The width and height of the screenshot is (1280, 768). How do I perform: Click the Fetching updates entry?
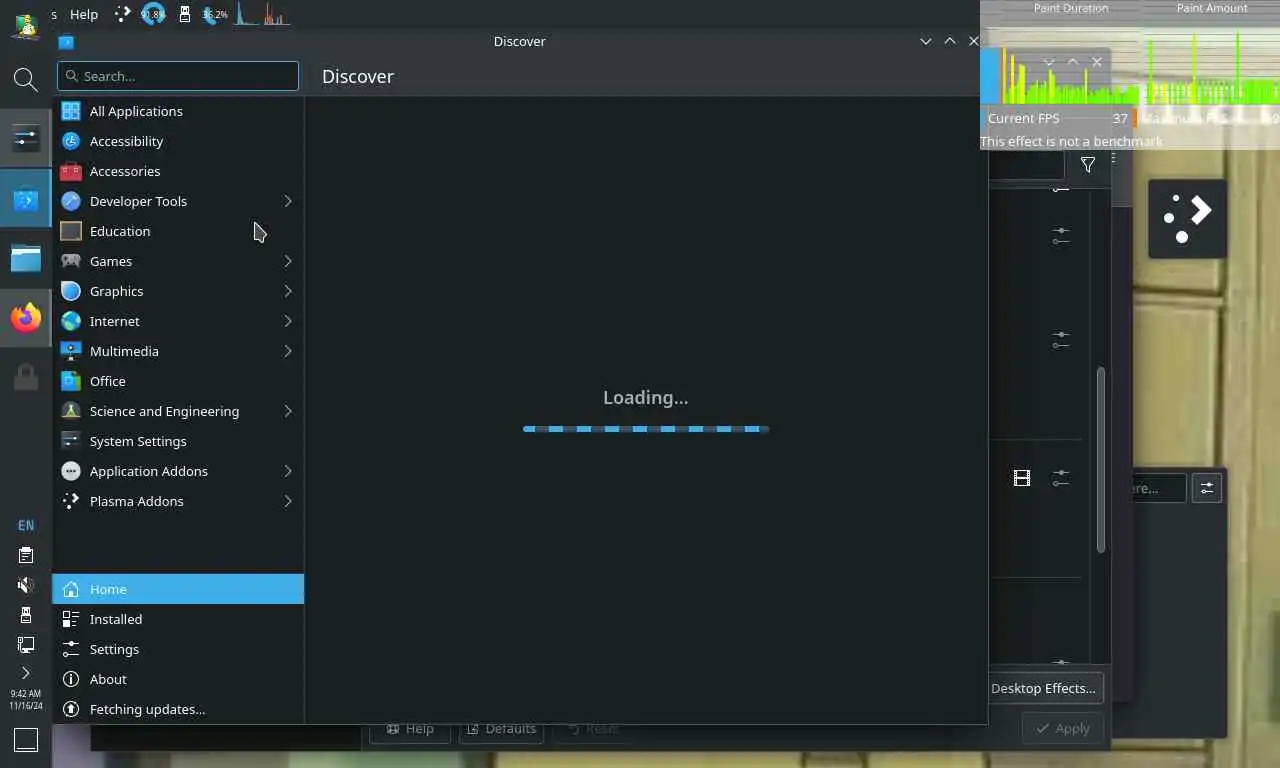[x=178, y=709]
